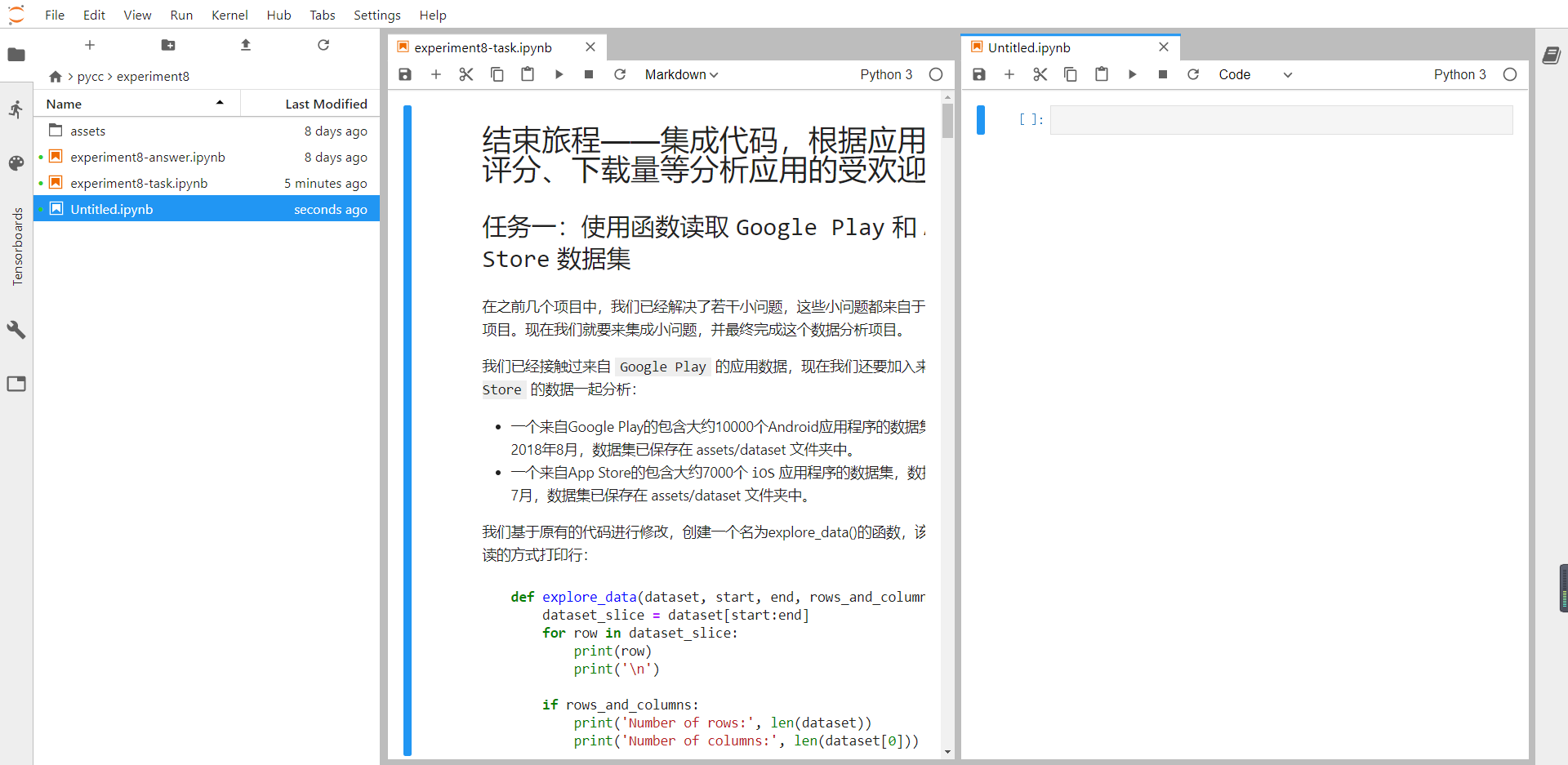Click the New Folder icon

pos(168,45)
